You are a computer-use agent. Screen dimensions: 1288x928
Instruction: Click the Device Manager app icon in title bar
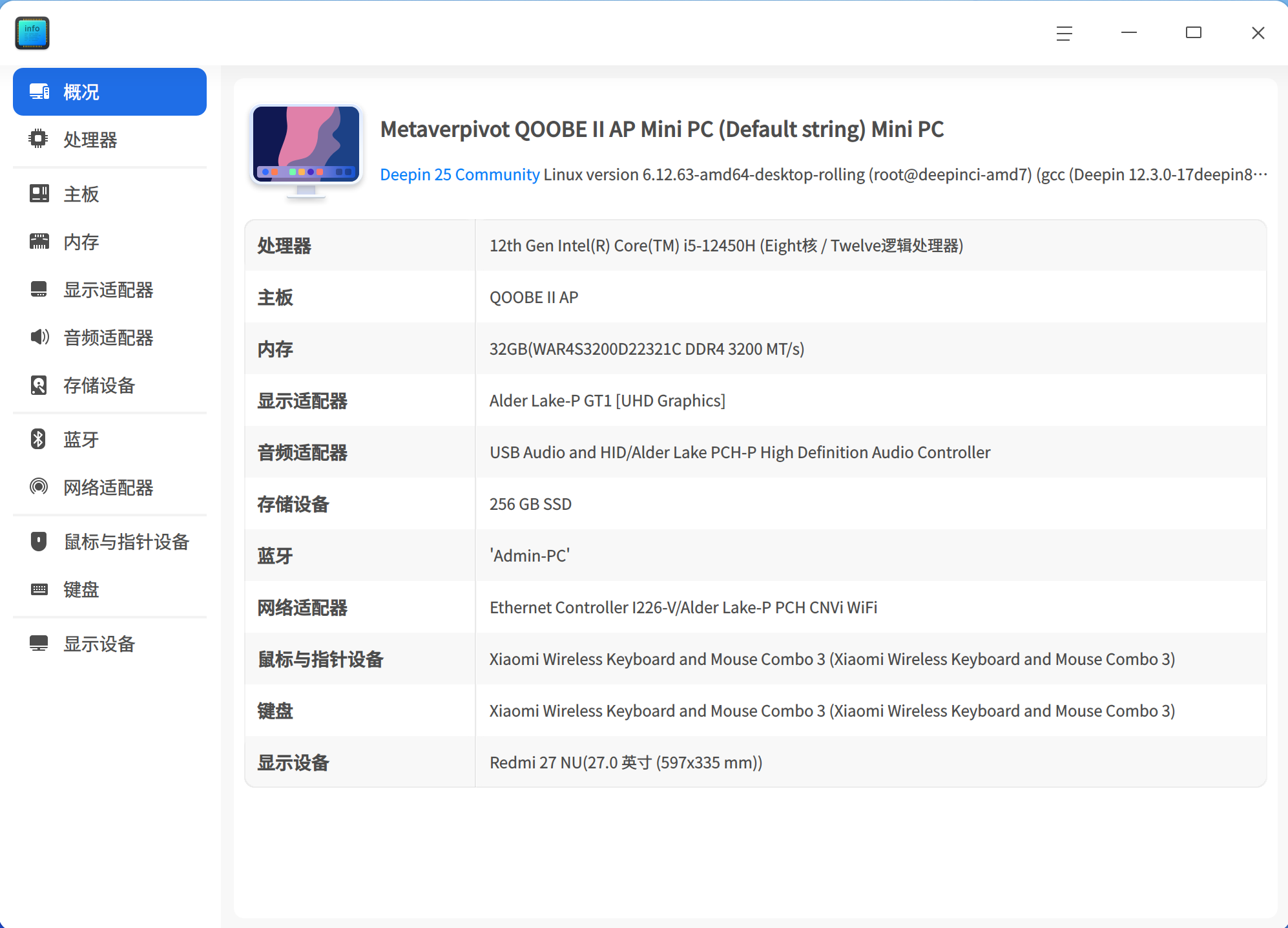click(x=32, y=33)
